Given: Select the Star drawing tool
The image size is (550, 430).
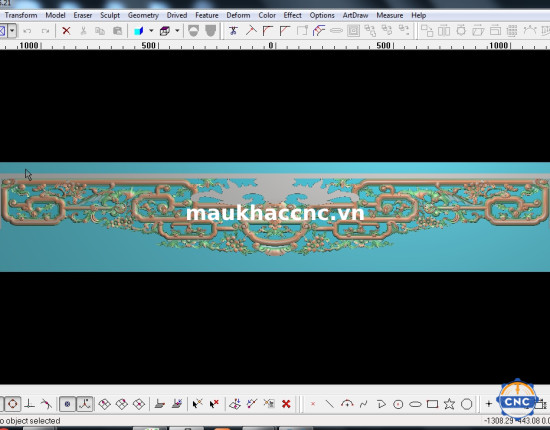Looking at the screenshot, I should coord(449,404).
